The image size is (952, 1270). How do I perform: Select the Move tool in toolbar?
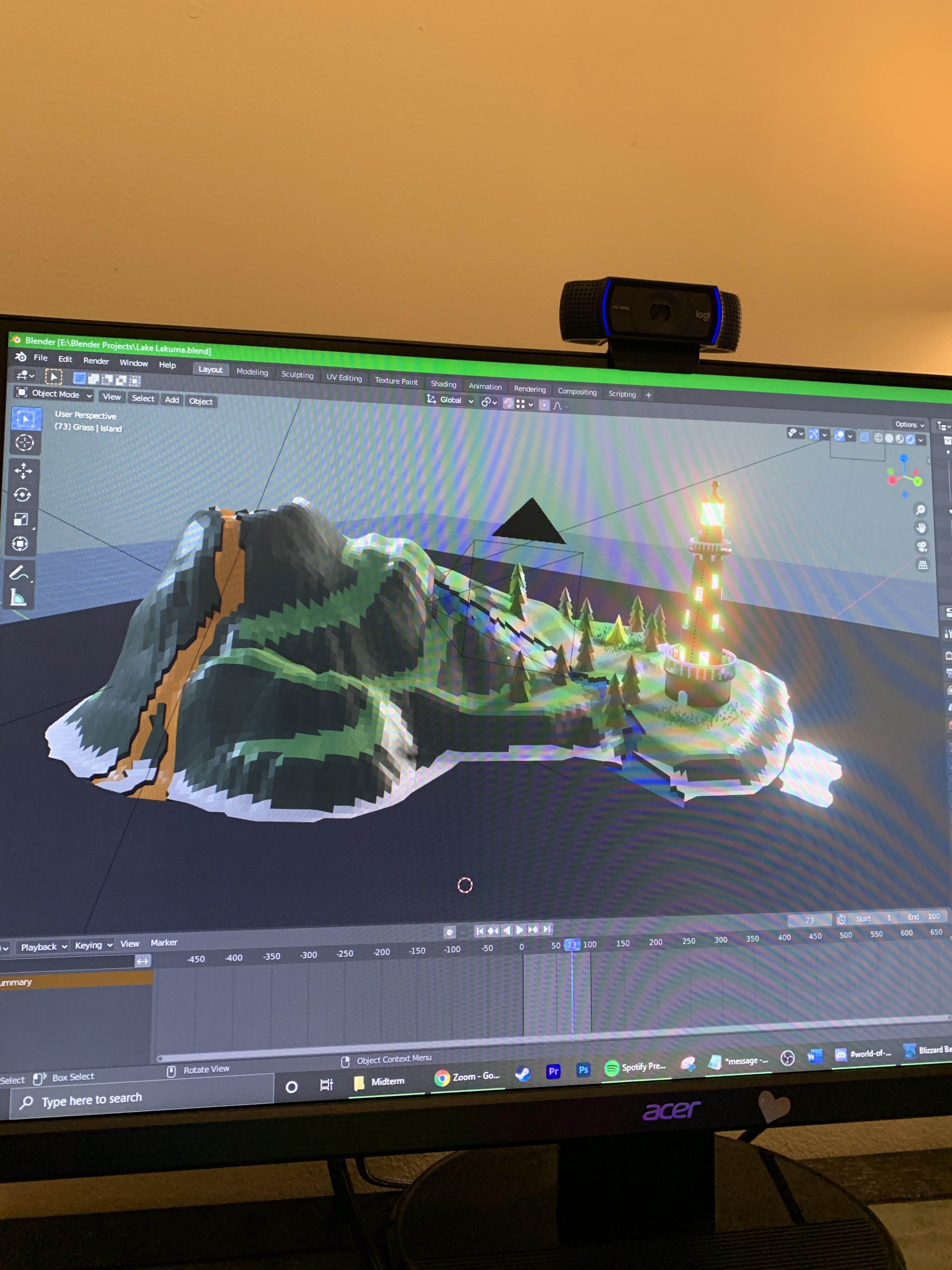(23, 471)
